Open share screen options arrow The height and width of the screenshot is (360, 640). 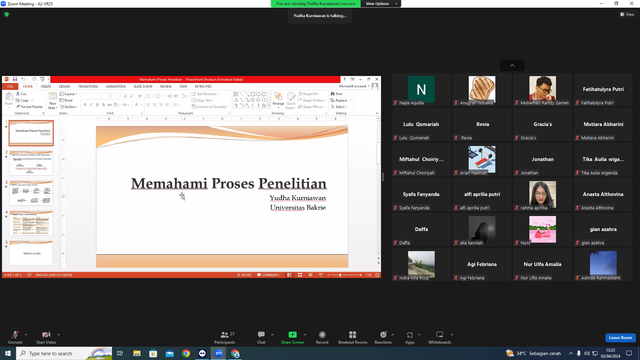point(305,335)
